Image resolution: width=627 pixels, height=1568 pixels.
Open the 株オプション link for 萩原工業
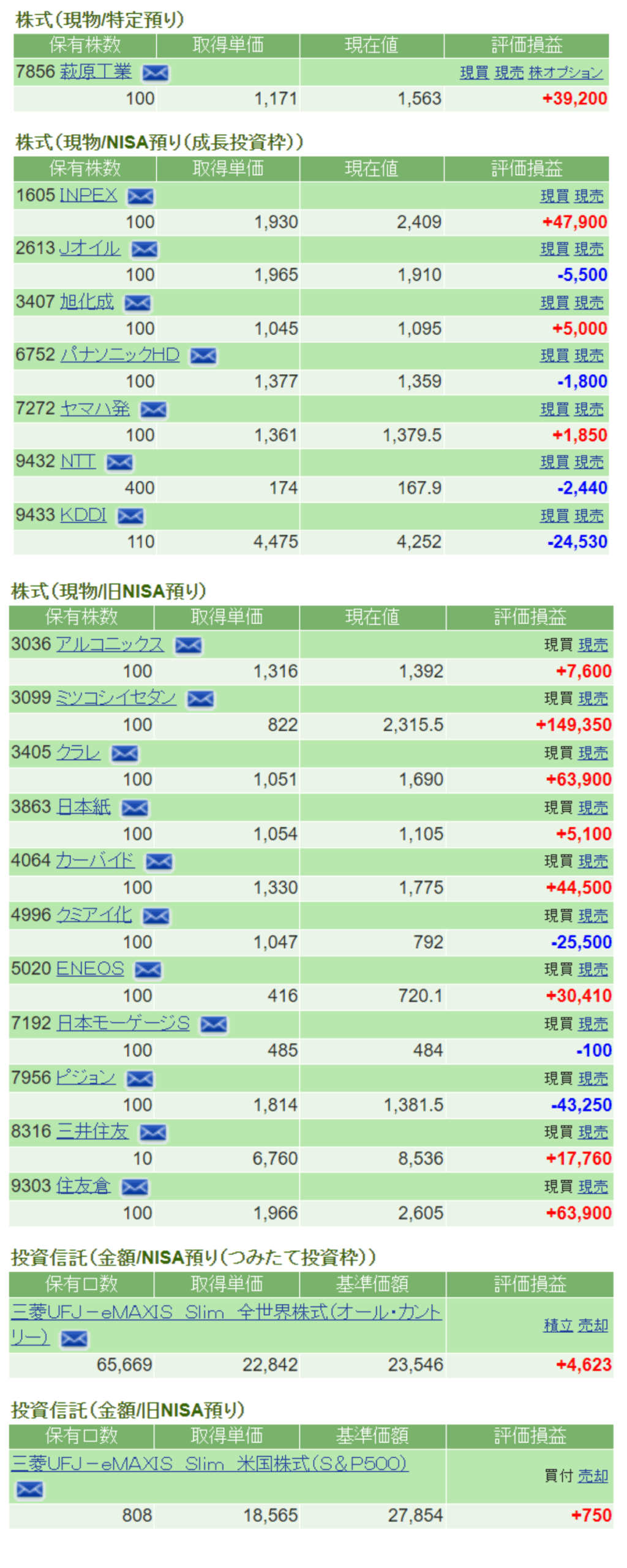pyautogui.click(x=565, y=73)
